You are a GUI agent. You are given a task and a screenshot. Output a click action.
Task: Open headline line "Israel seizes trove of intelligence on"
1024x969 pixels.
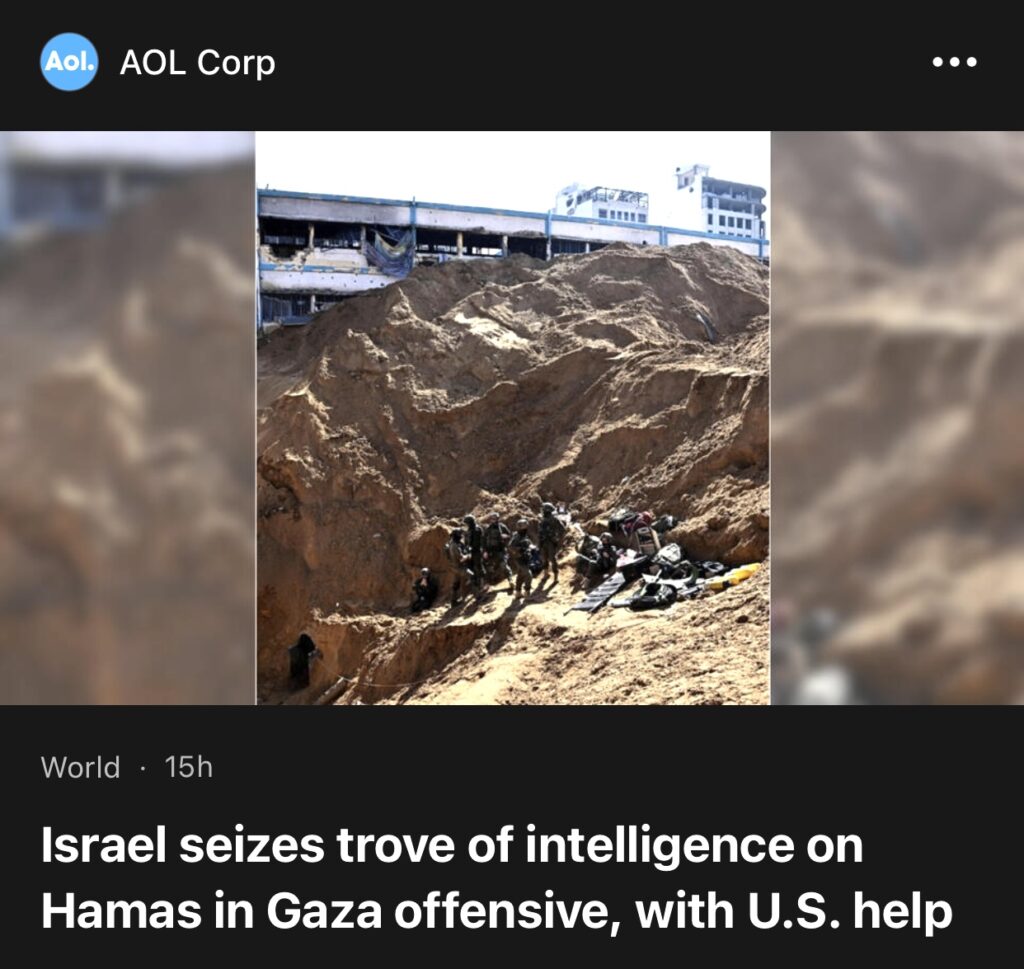[452, 845]
